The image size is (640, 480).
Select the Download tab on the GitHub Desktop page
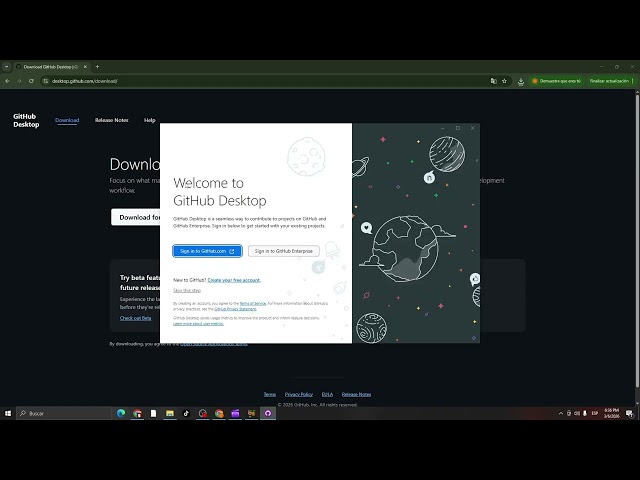(x=67, y=120)
